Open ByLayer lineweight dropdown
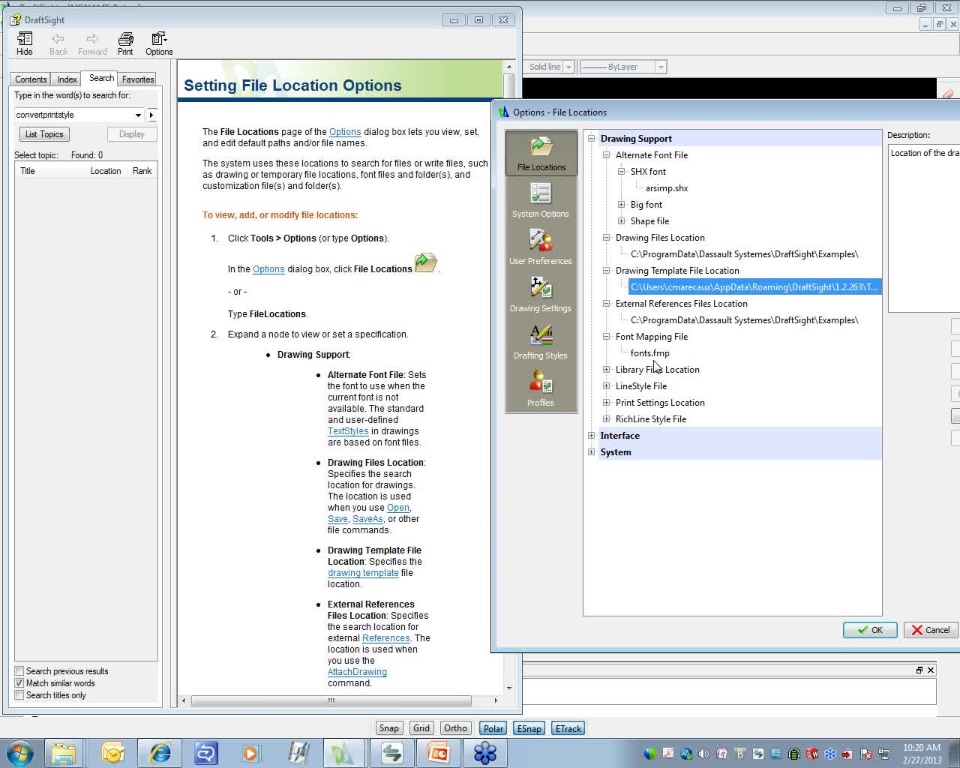Image resolution: width=960 pixels, height=768 pixels. [661, 67]
